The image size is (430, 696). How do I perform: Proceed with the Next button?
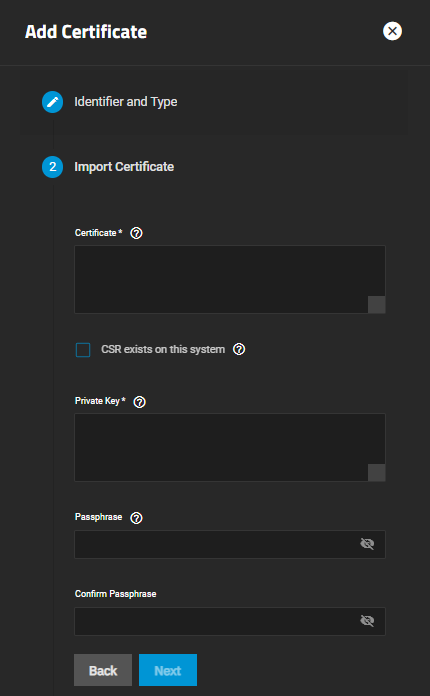coord(168,670)
